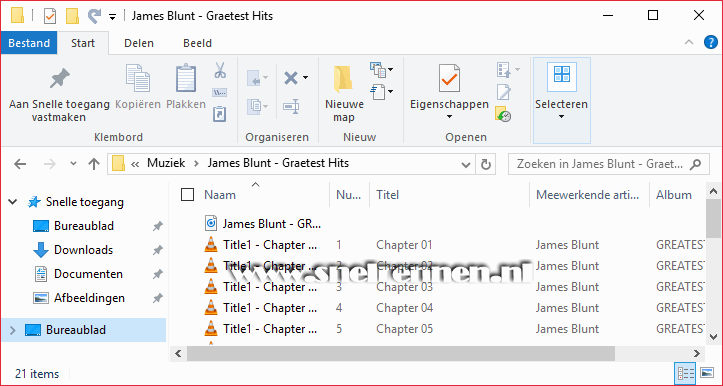Click the horizontal scrollbar thumb

(x=401, y=354)
